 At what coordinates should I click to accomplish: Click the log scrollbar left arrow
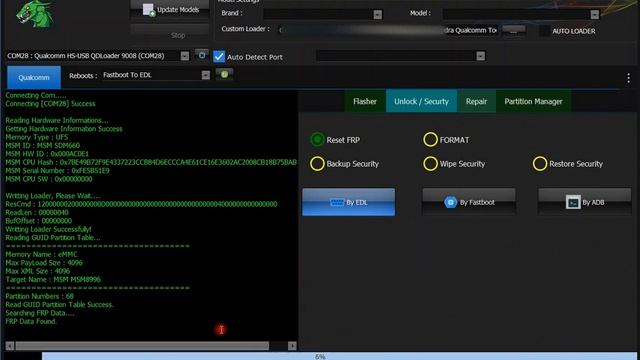point(10,346)
